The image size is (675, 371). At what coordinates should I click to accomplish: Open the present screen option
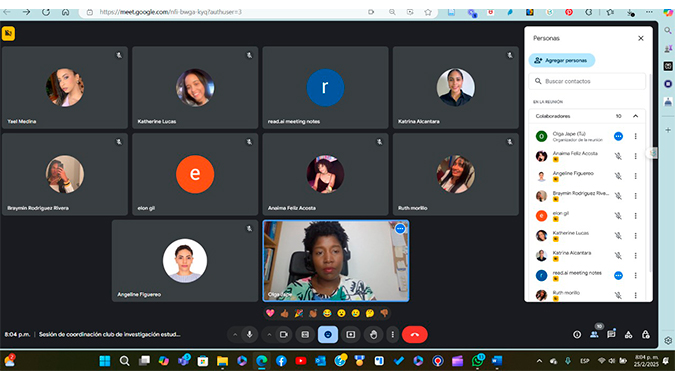point(350,334)
